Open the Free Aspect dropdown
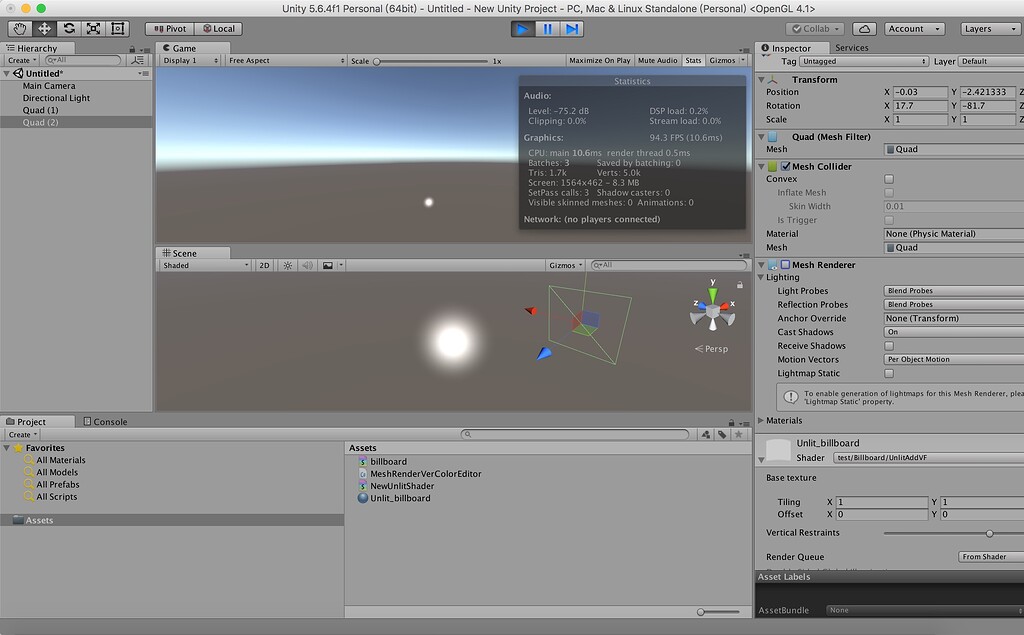The height and width of the screenshot is (635, 1024). coord(285,60)
